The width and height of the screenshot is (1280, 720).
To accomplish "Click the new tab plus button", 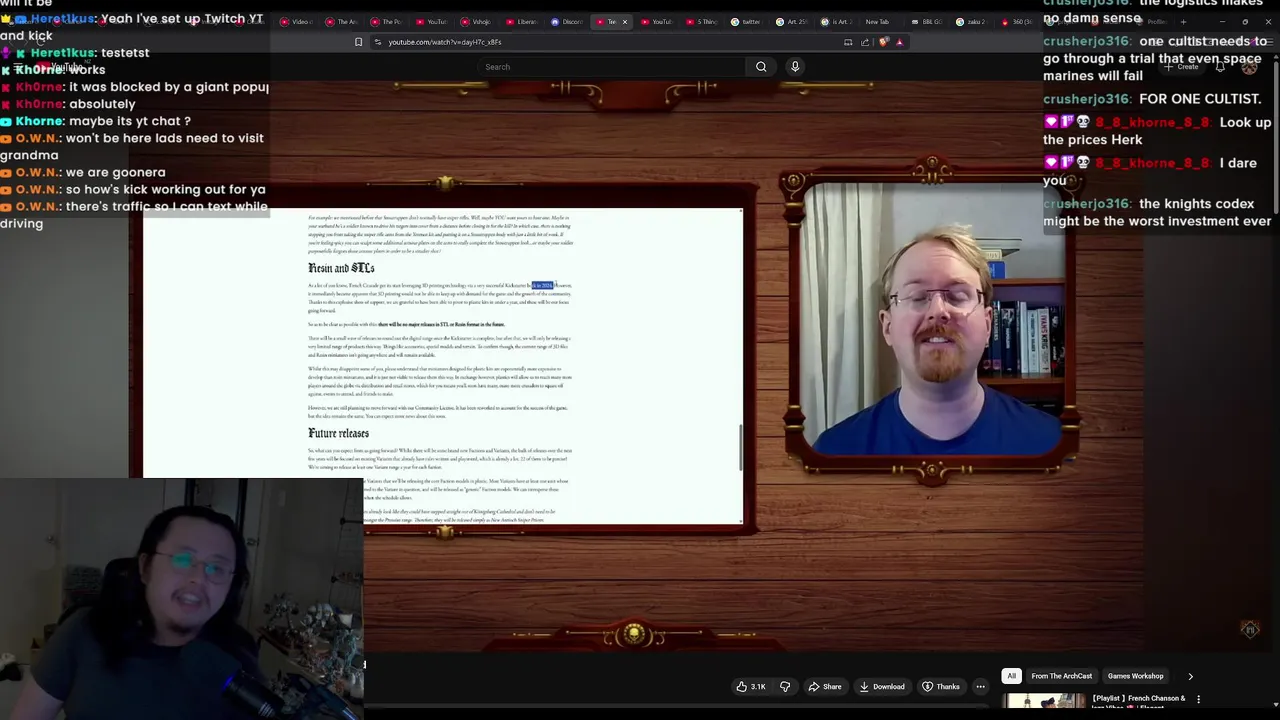I will (1183, 22).
